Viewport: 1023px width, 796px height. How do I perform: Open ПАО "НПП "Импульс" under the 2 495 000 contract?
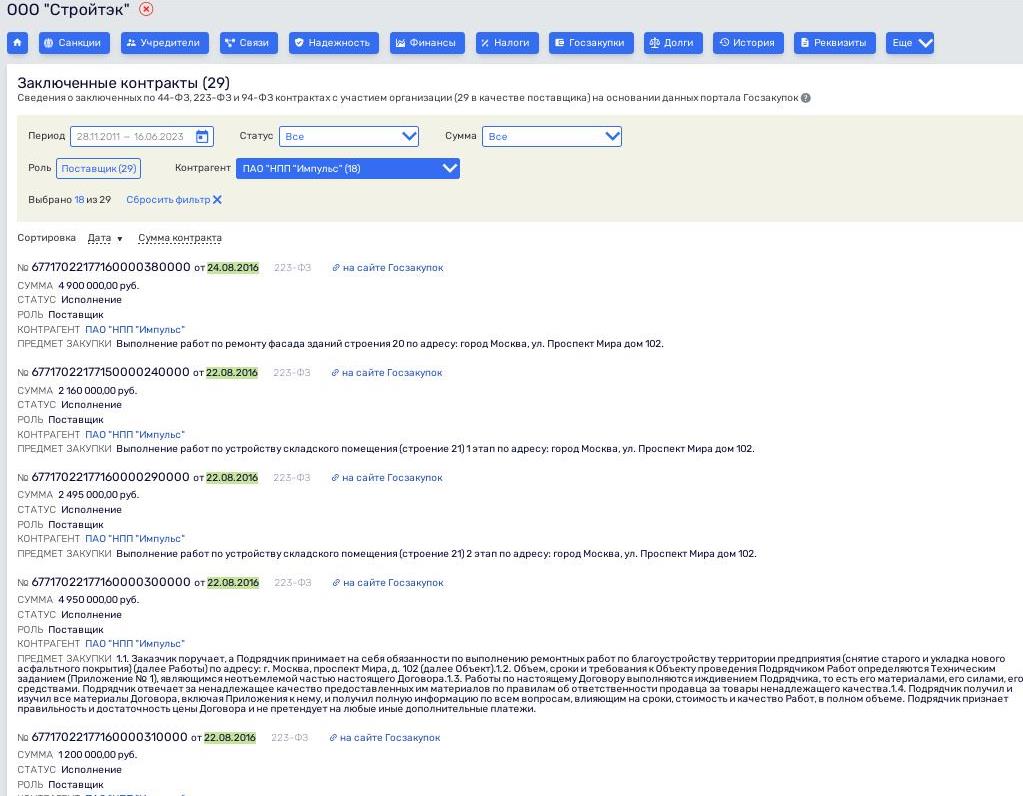point(135,539)
